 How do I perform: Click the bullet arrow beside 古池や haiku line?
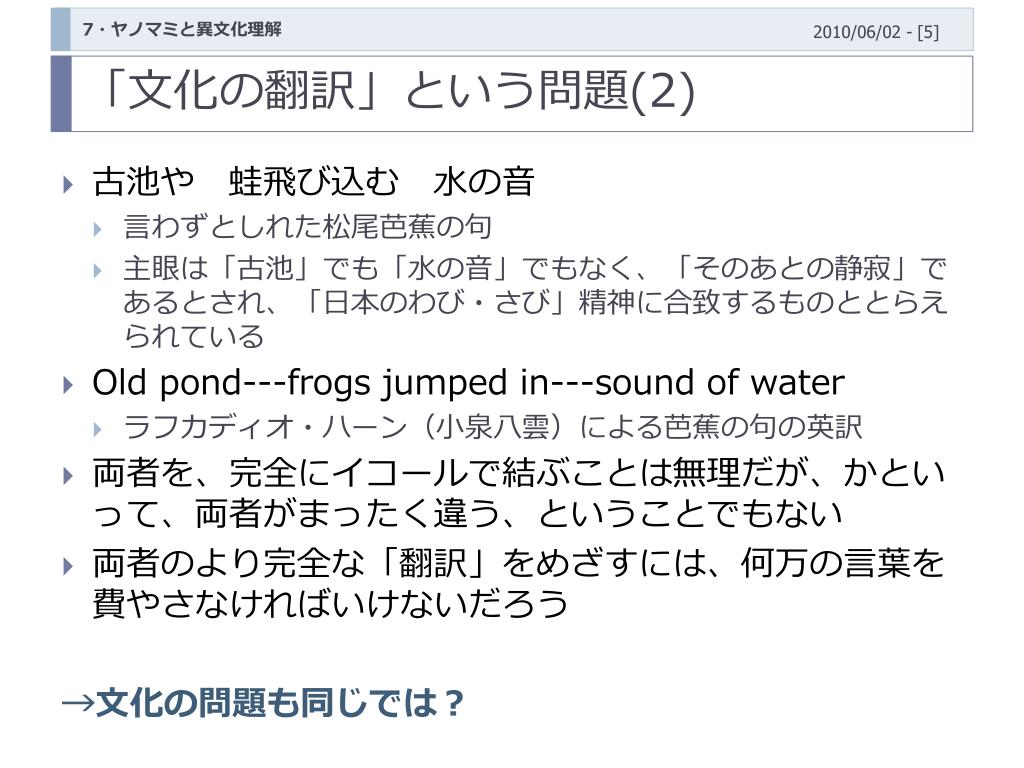tap(68, 185)
